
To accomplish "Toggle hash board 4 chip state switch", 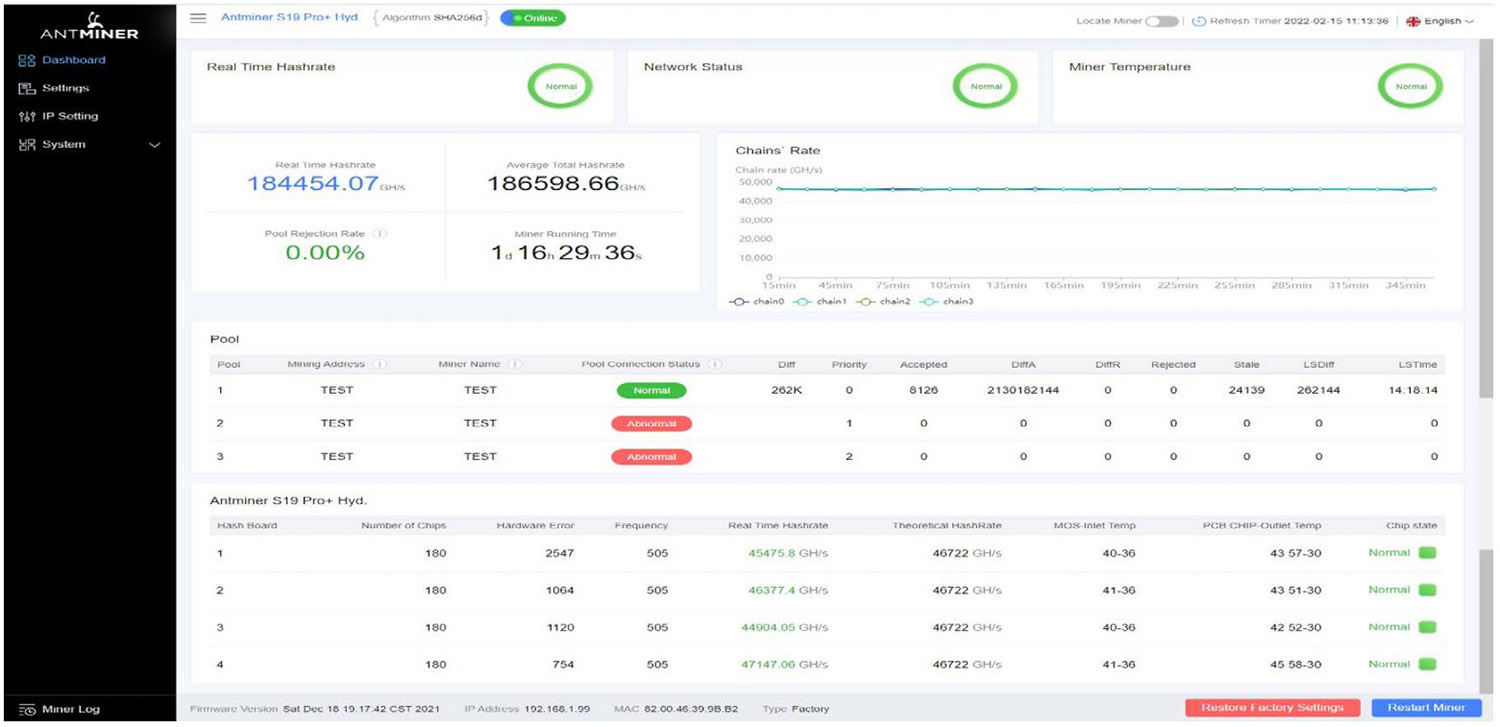I will click(x=1428, y=664).
